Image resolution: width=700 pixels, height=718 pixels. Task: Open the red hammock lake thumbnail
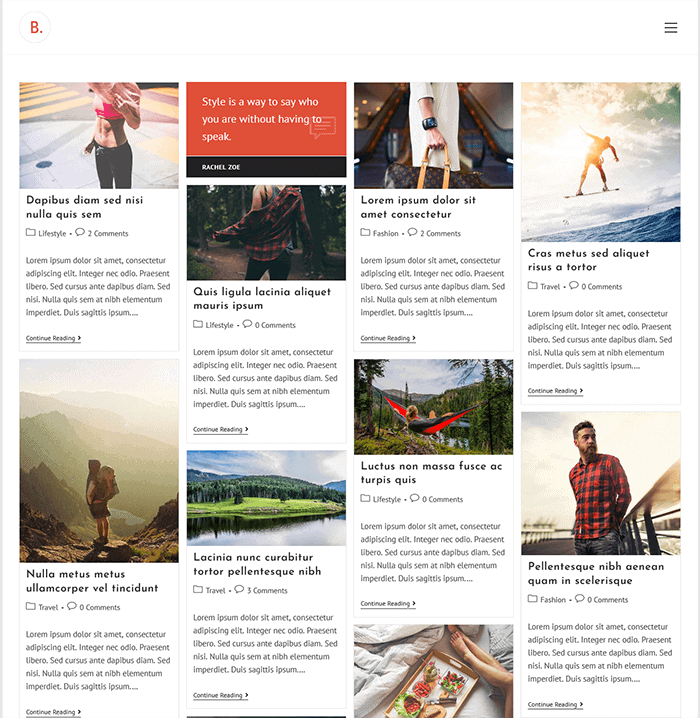coord(433,407)
